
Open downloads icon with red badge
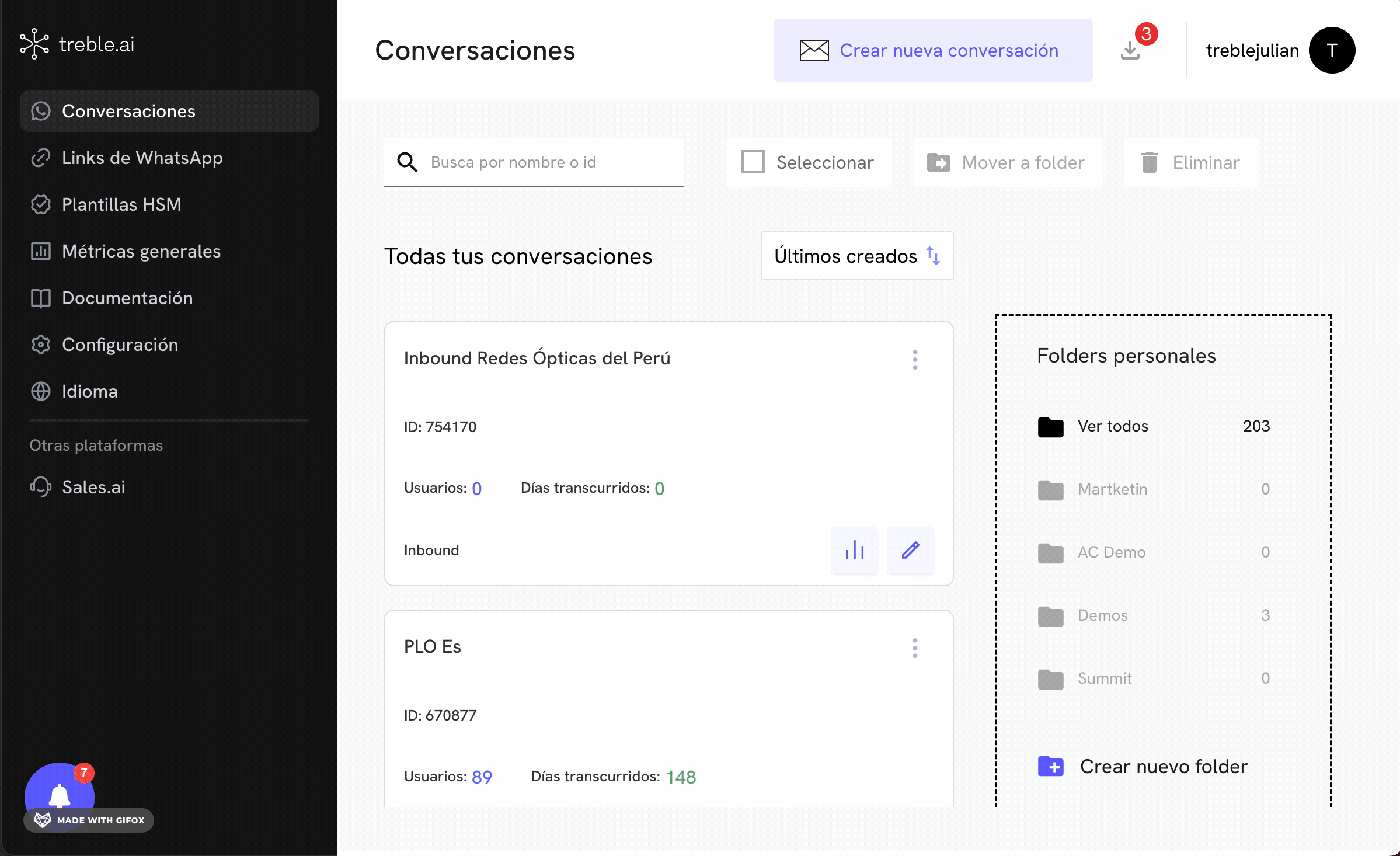(x=1131, y=50)
